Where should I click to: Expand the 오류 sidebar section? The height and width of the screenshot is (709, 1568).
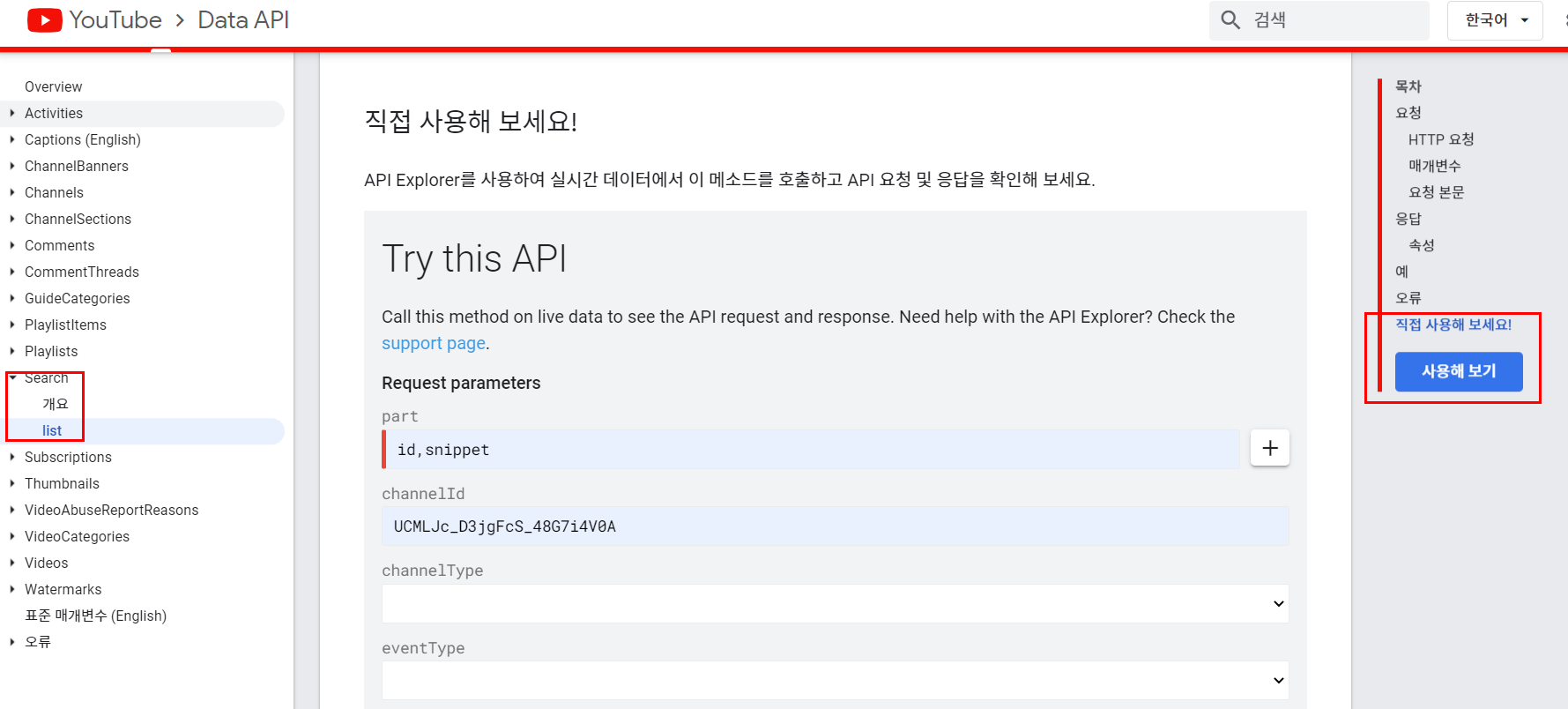(x=12, y=642)
